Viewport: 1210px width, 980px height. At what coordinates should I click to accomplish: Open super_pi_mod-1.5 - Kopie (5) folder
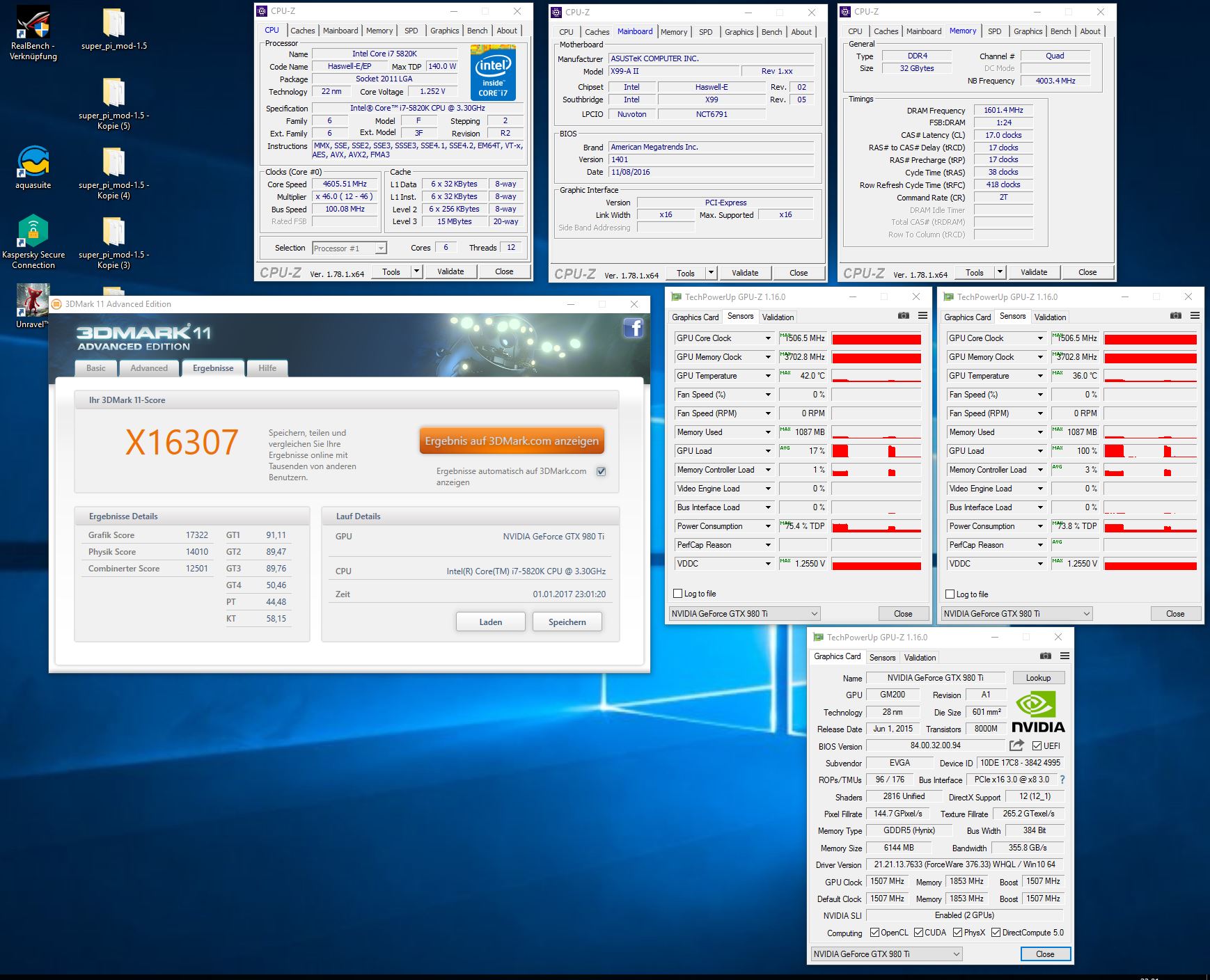click(x=114, y=103)
